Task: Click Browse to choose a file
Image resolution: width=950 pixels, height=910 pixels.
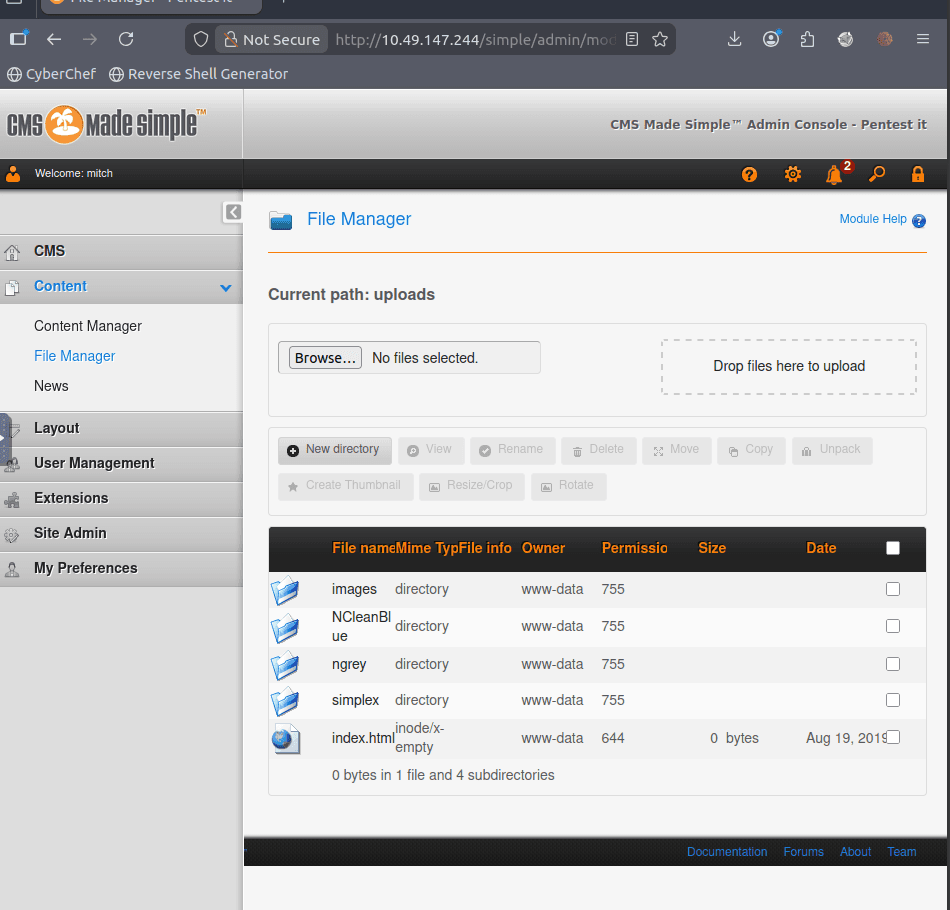Action: tap(325, 358)
